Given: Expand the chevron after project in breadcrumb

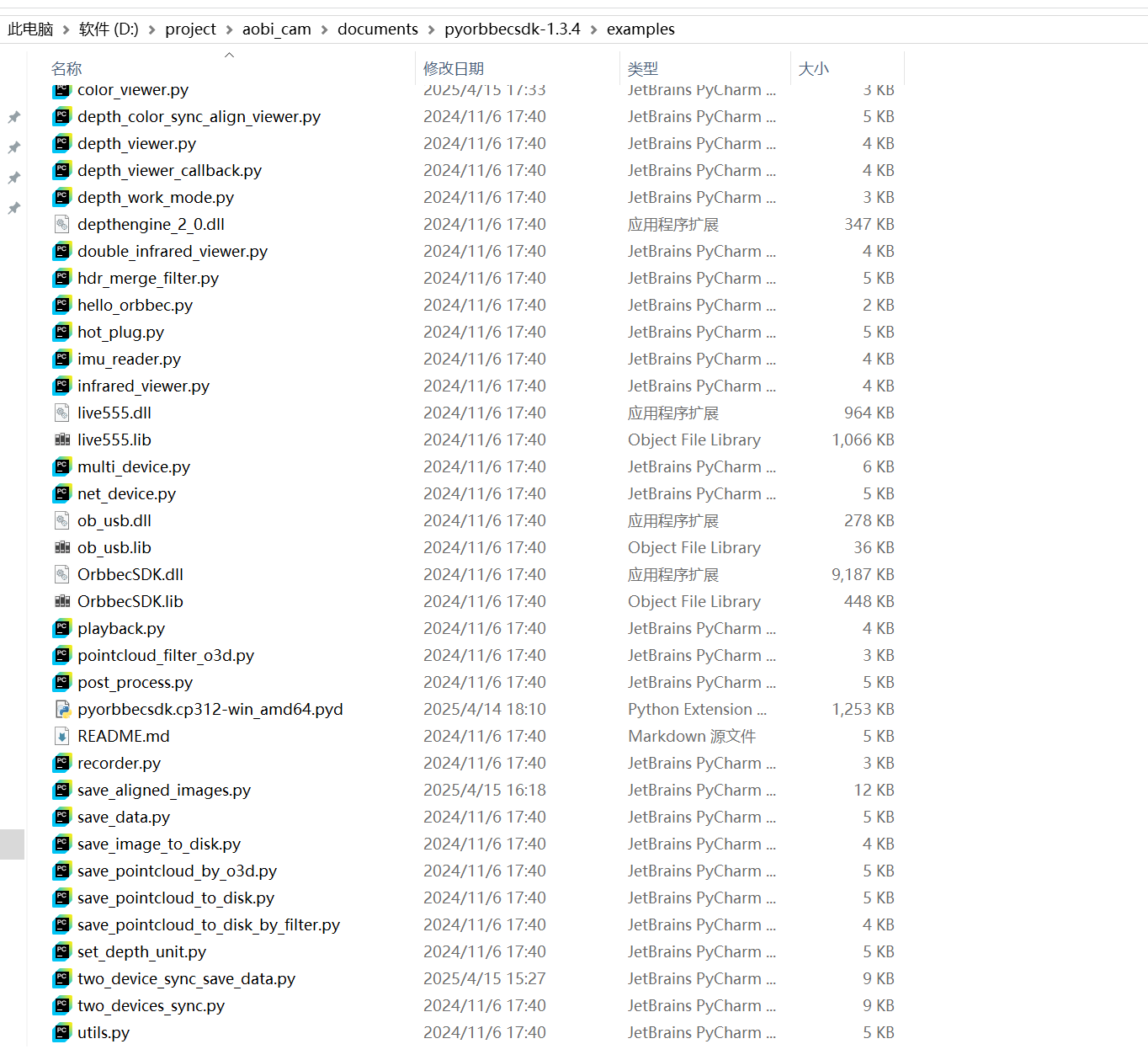Looking at the screenshot, I should (x=230, y=29).
